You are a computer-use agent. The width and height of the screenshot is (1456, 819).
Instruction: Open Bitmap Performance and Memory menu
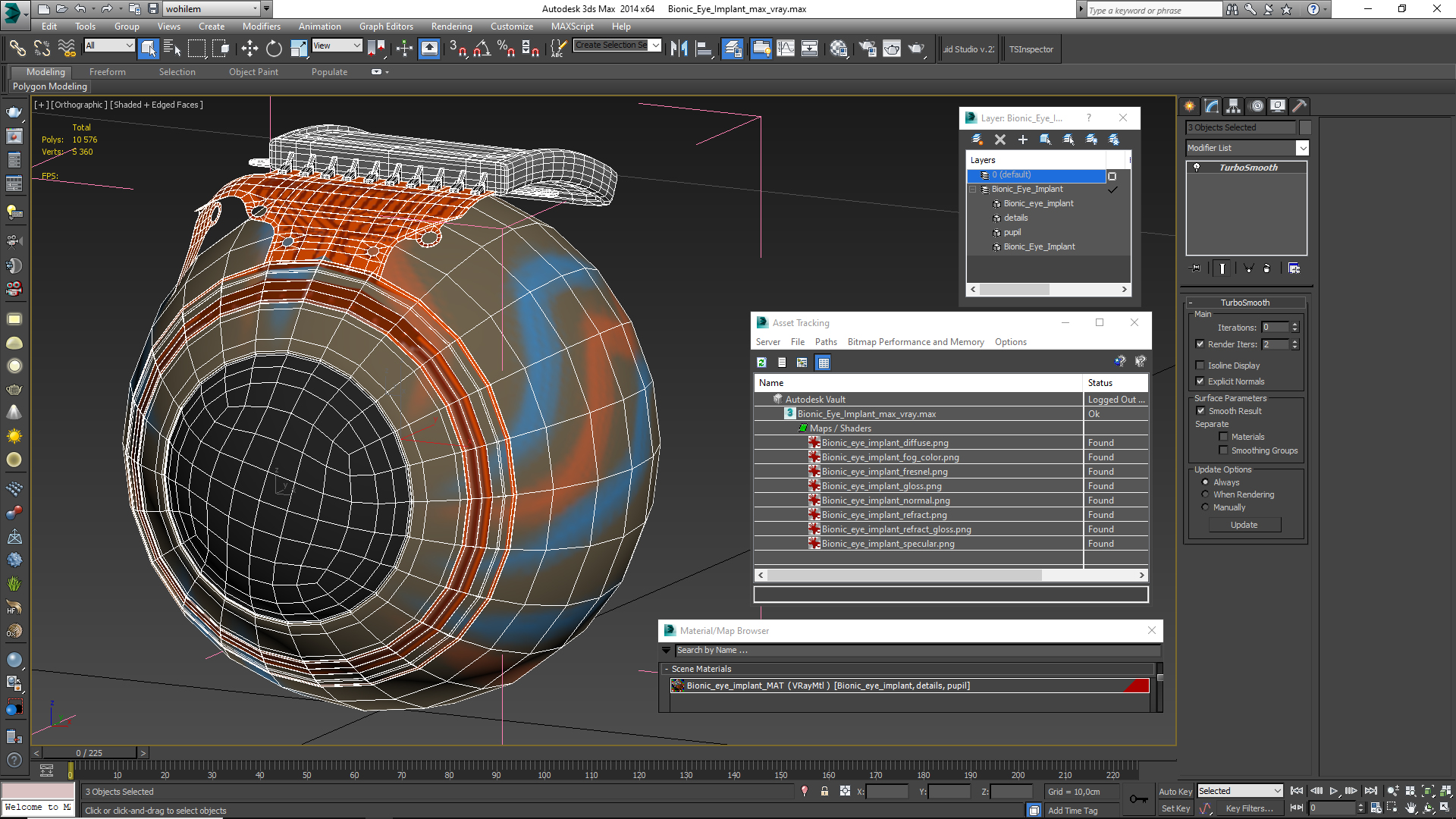(x=915, y=342)
